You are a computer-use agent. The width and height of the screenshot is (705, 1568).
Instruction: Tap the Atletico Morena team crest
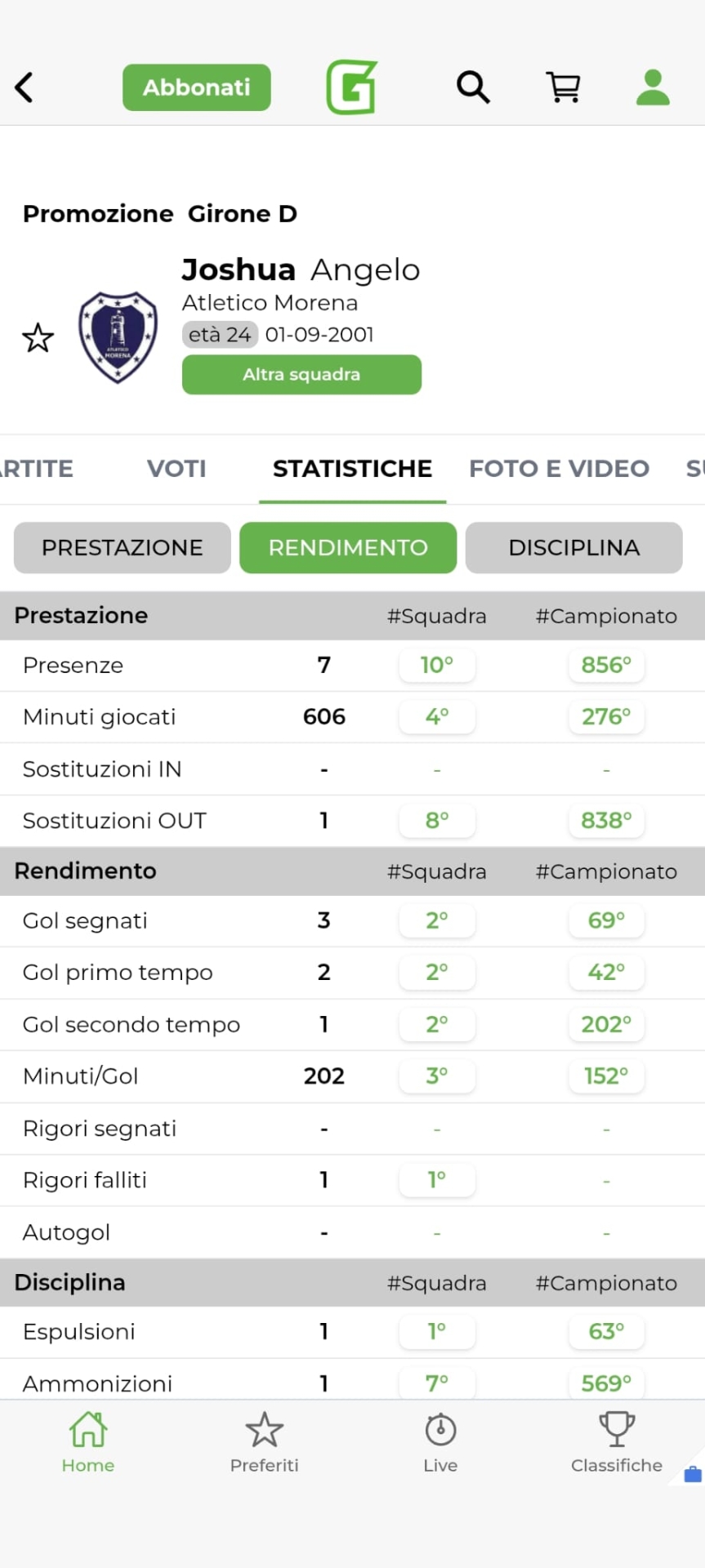(x=118, y=337)
